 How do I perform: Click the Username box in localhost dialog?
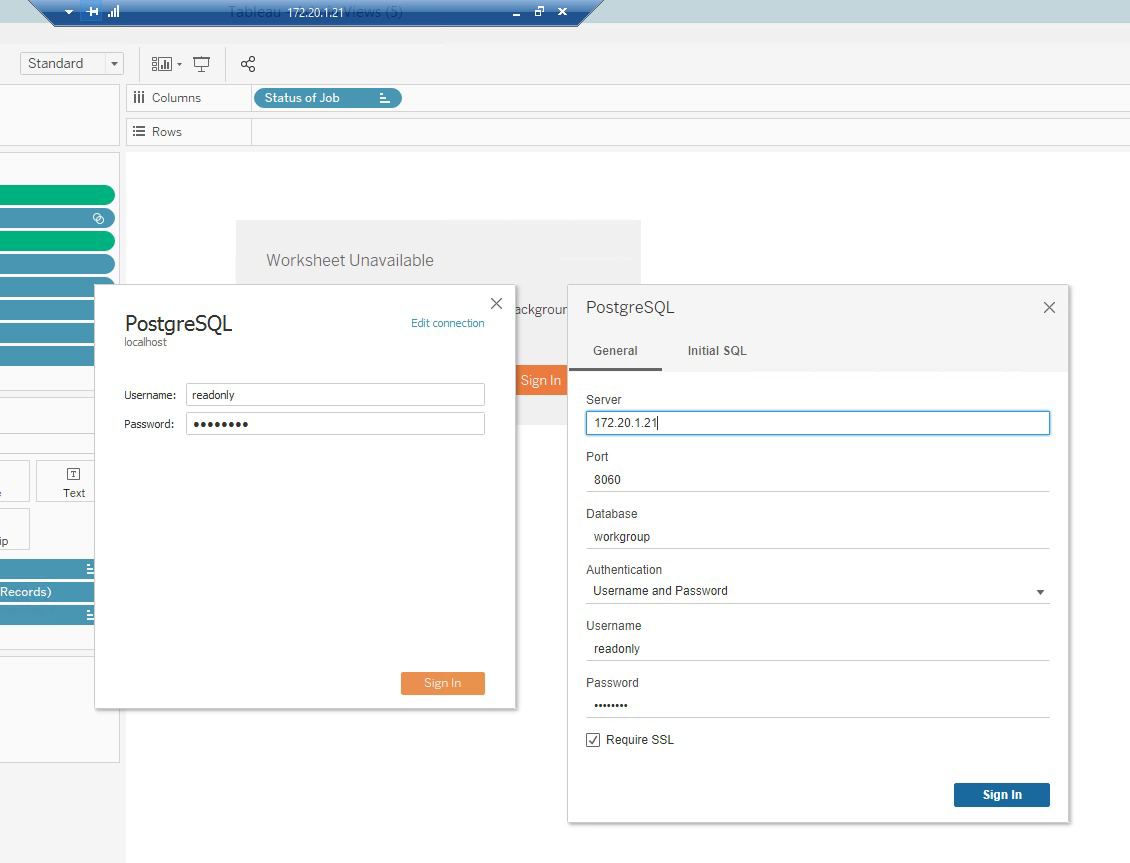(335, 395)
